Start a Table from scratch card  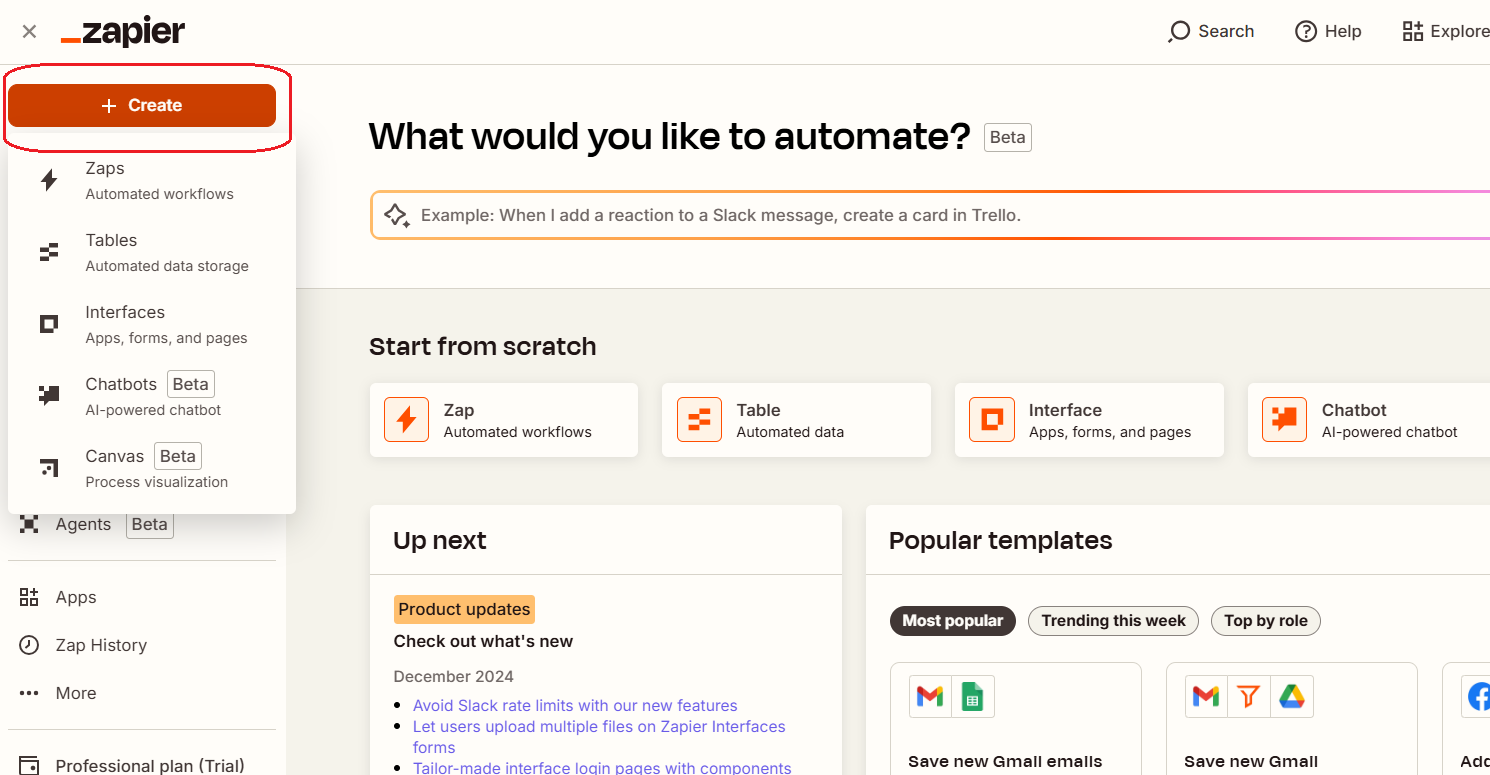(x=796, y=420)
